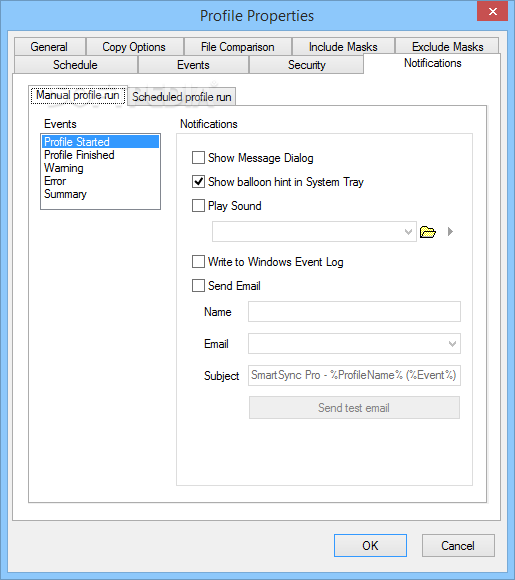Image resolution: width=515 pixels, height=580 pixels.
Task: Uncheck Show balloon hint in System Tray
Action: coord(198,182)
